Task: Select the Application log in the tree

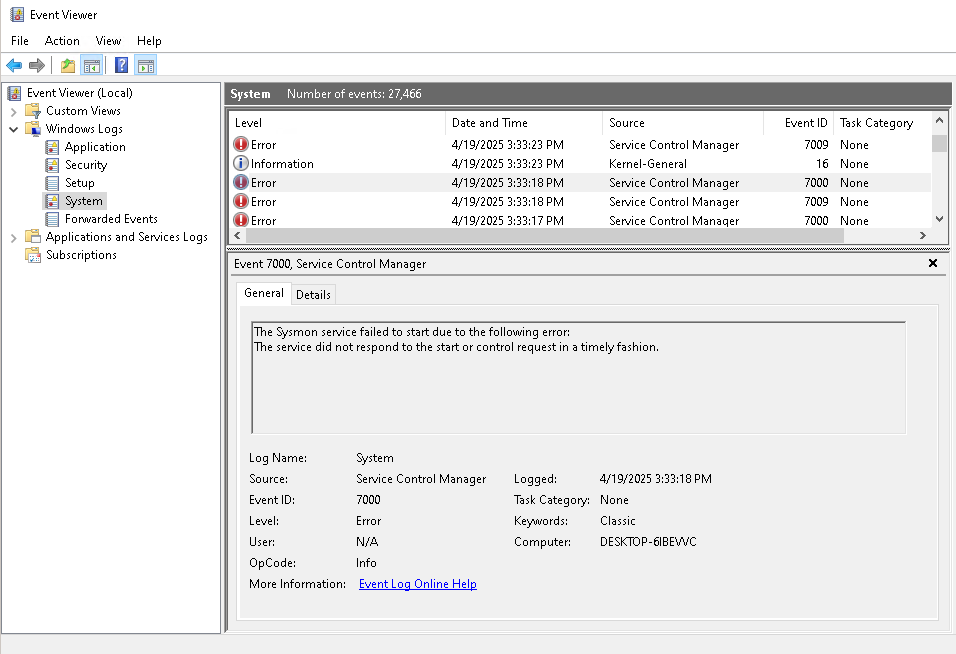Action: pyautogui.click(x=95, y=147)
